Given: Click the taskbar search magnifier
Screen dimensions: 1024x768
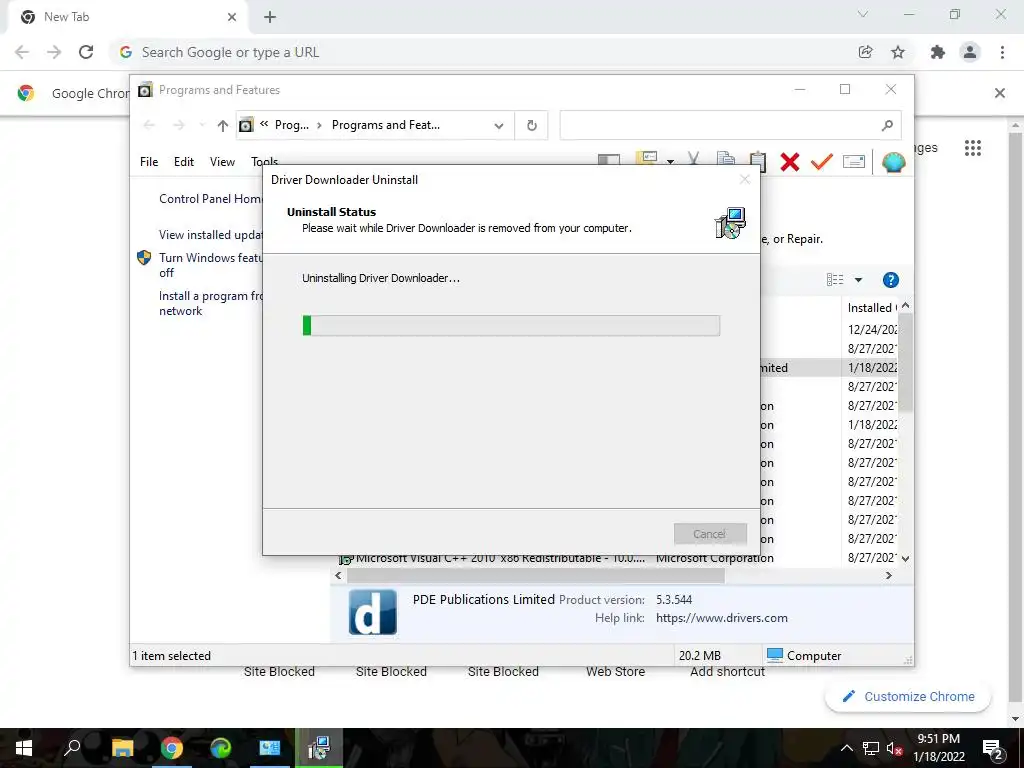Looking at the screenshot, I should tap(72, 748).
